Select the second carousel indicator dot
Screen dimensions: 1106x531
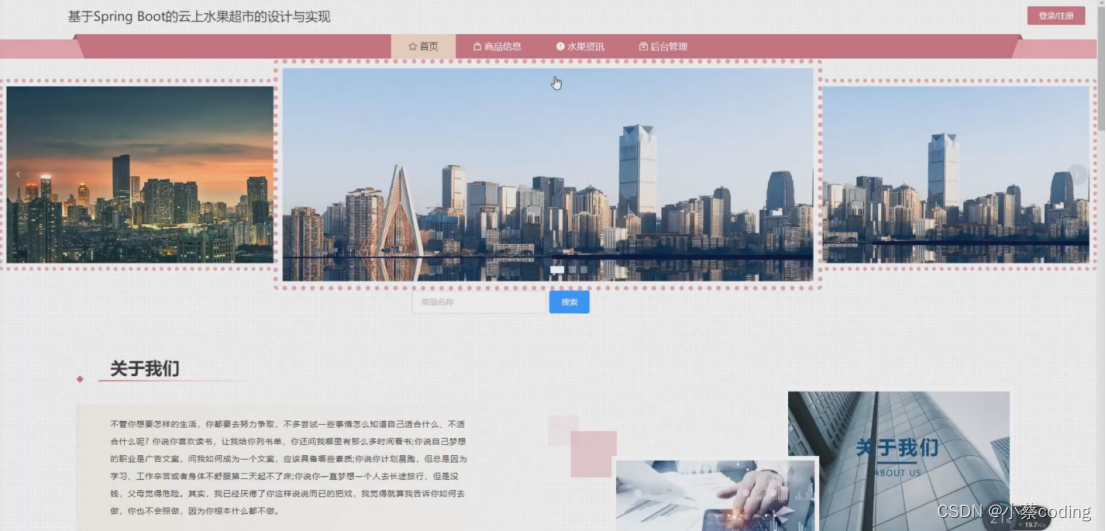pyautogui.click(x=572, y=269)
